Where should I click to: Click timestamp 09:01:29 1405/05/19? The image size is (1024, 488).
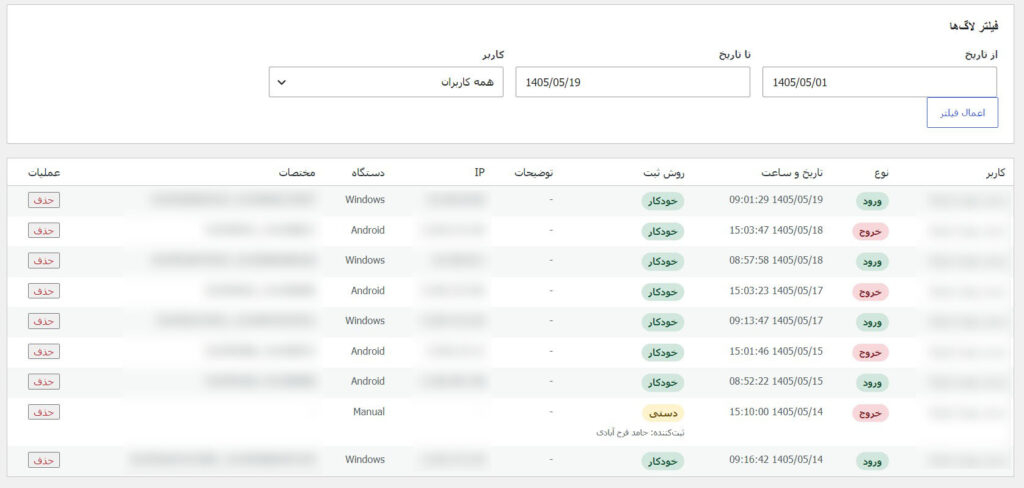pos(776,200)
